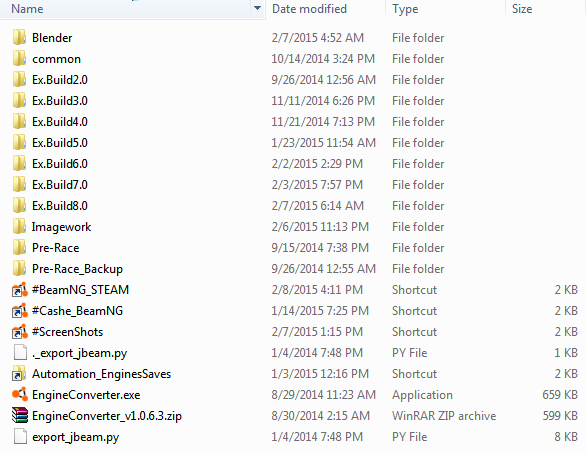The width and height of the screenshot is (586, 452).
Task: Select the EngineConverter_v1.0.6.3.zip file name
Action: coord(107,416)
